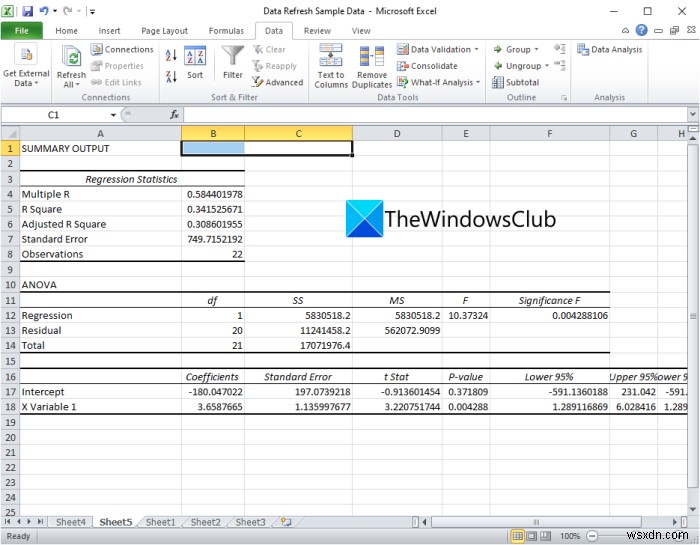Click the Save icon in Quick Access Toolbar

27,11
